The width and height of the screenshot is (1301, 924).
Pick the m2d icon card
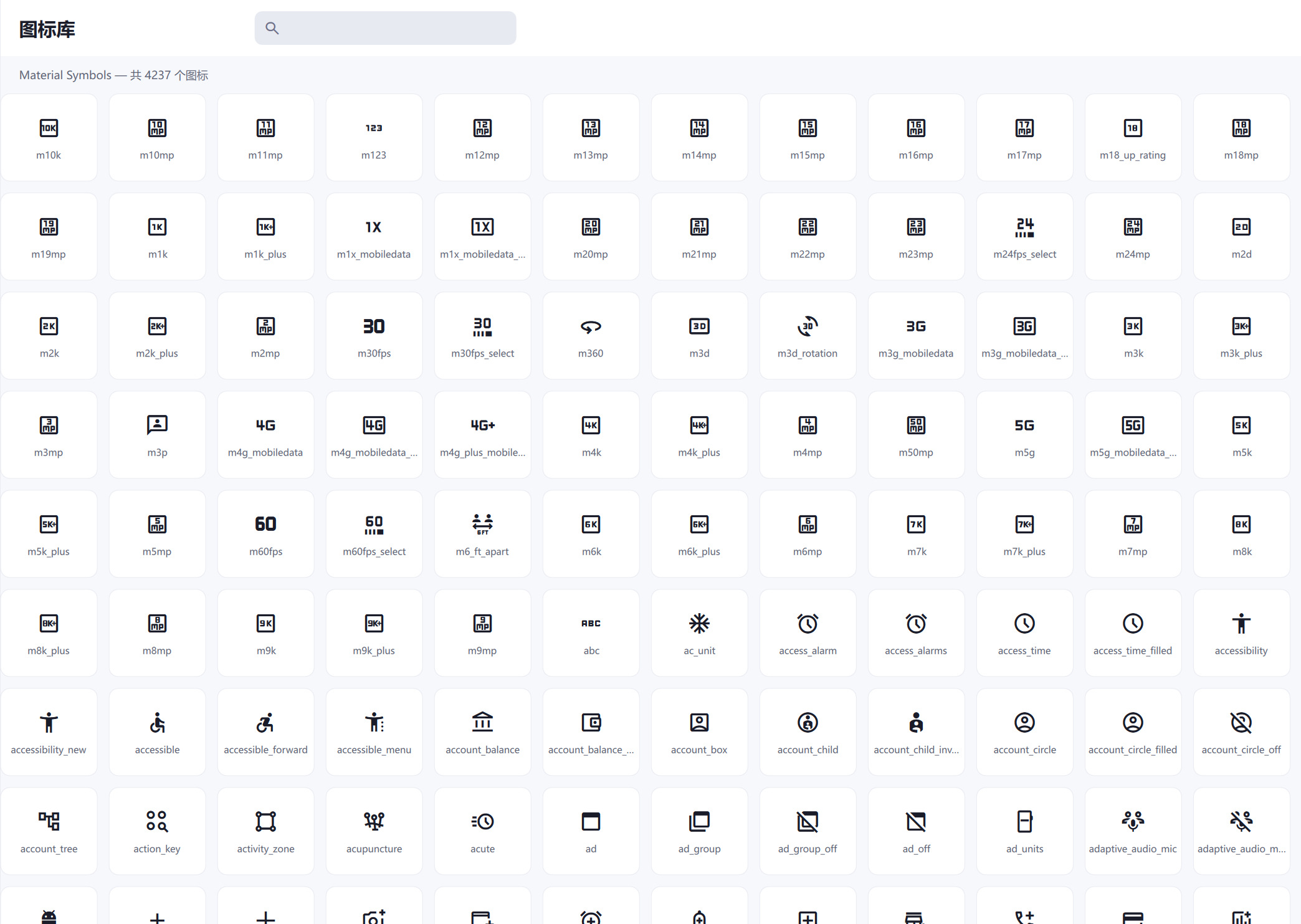[1241, 237]
